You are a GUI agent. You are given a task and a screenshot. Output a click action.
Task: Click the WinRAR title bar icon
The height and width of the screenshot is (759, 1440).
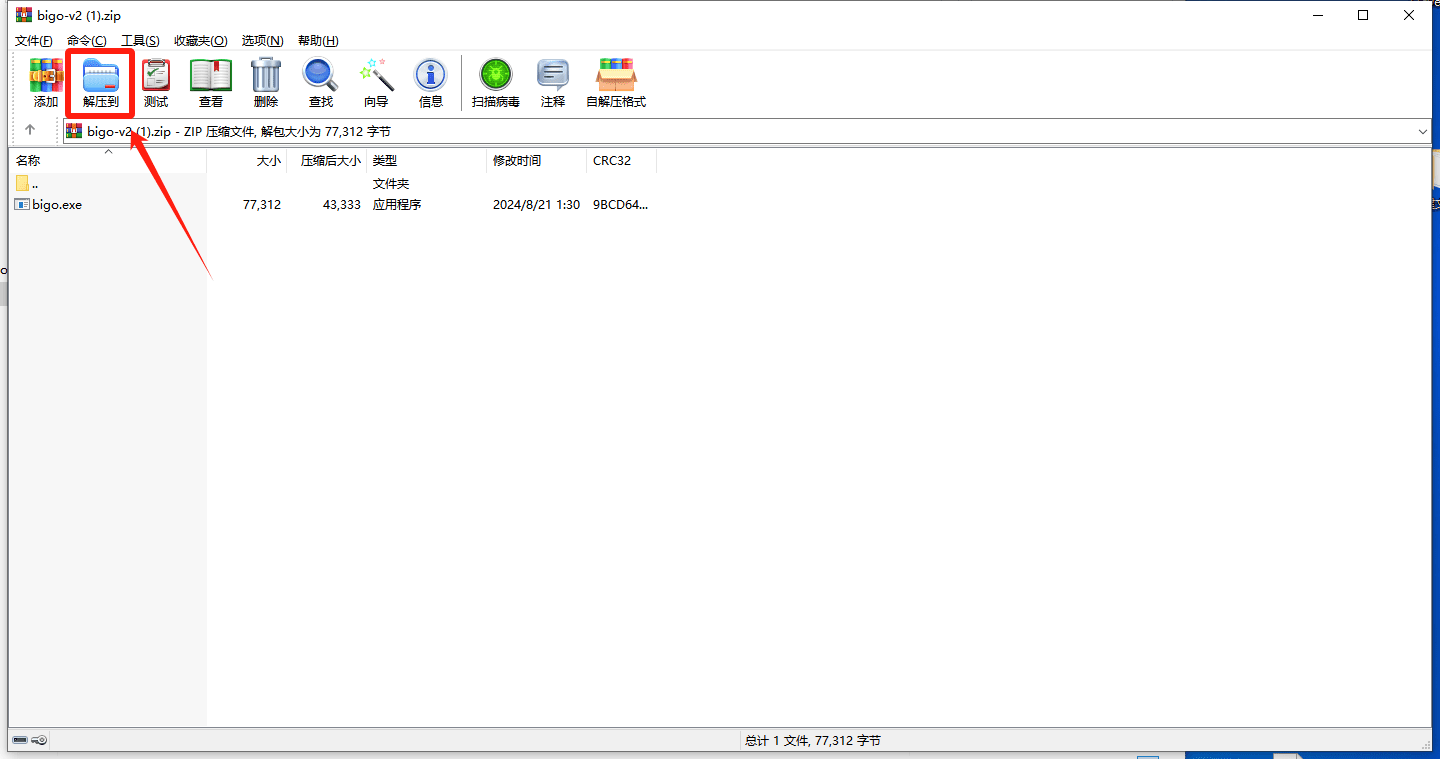[23, 15]
